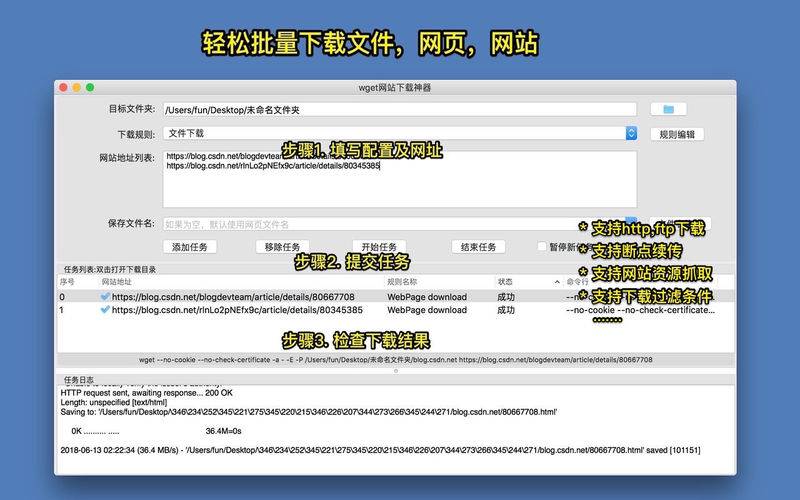Click the 成功 status in row 1

506,310
